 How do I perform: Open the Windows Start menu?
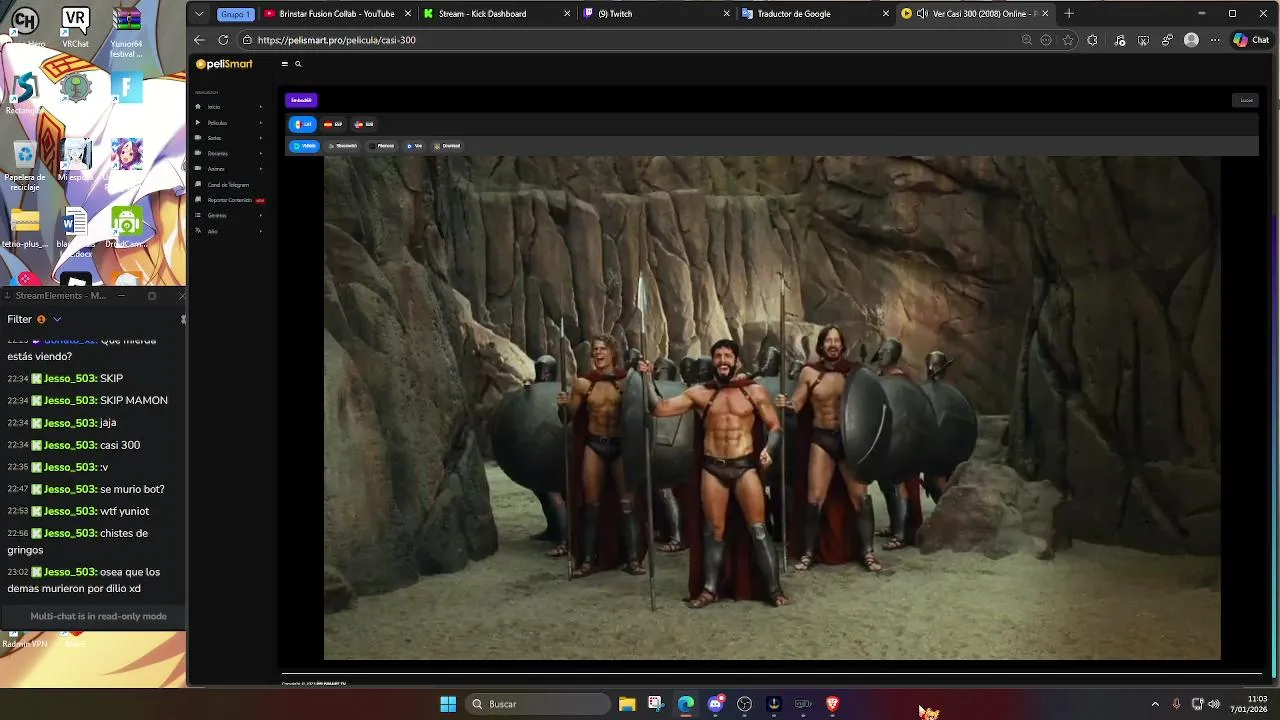pos(448,704)
